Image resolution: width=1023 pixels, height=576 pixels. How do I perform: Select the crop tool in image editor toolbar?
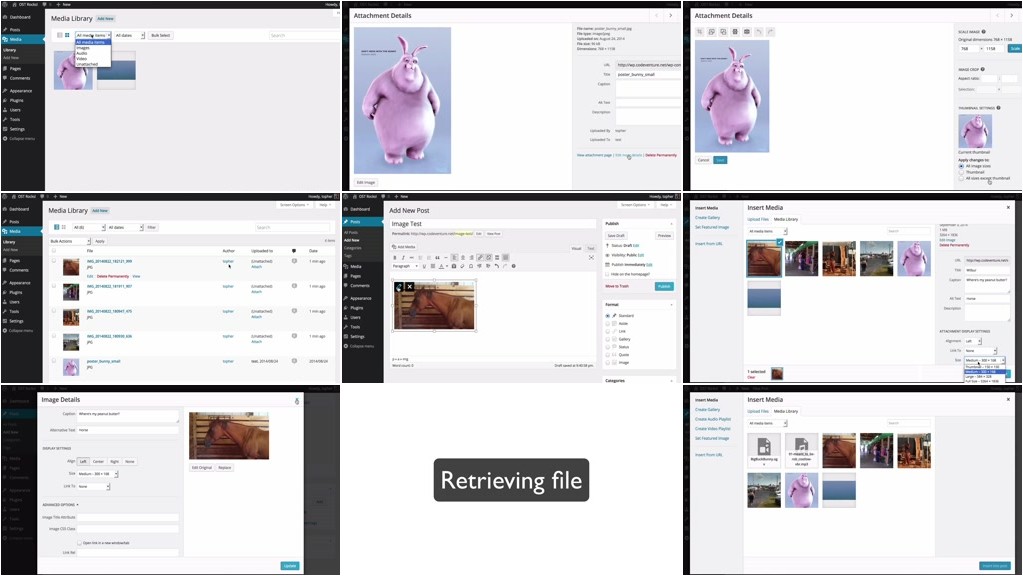[699, 31]
